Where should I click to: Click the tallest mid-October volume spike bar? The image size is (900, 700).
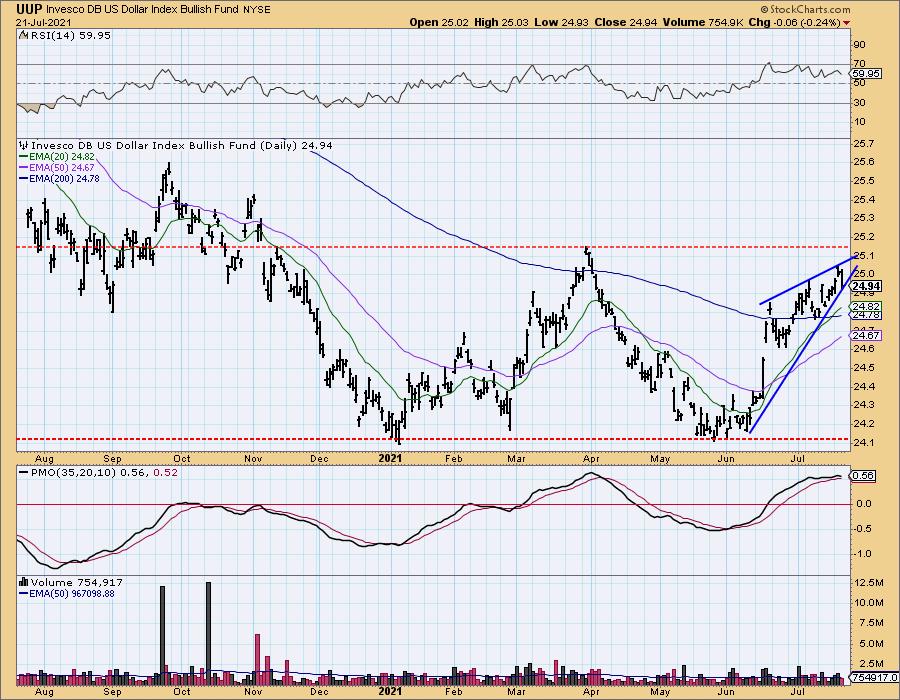point(208,633)
